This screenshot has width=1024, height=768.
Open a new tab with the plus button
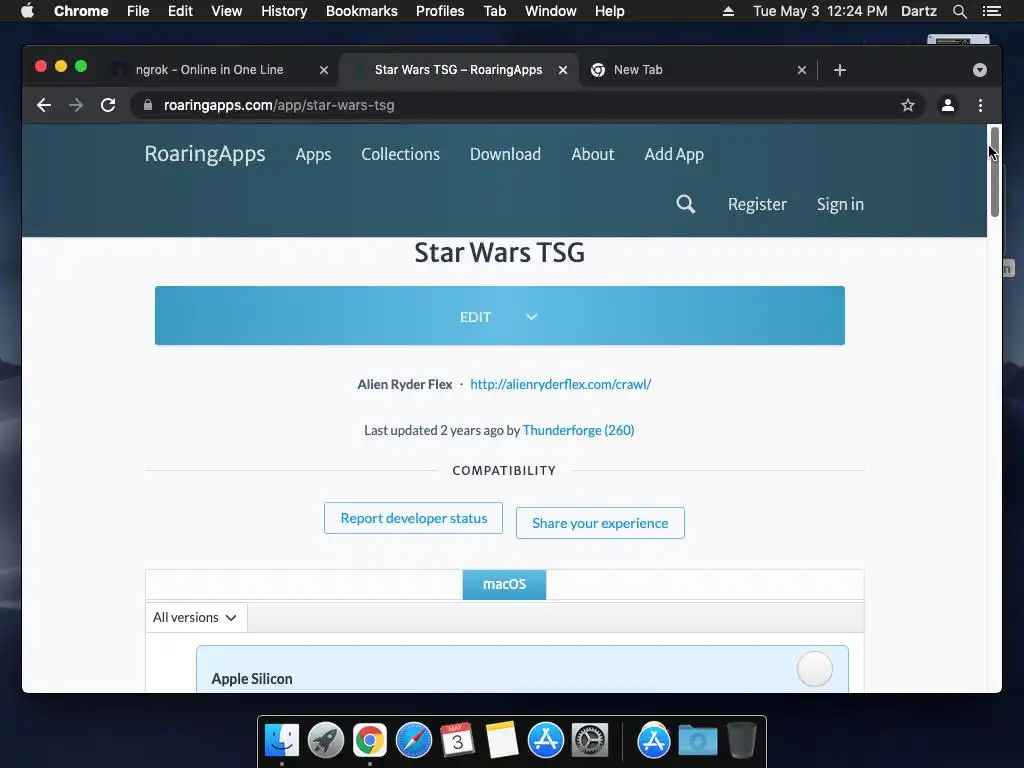840,70
